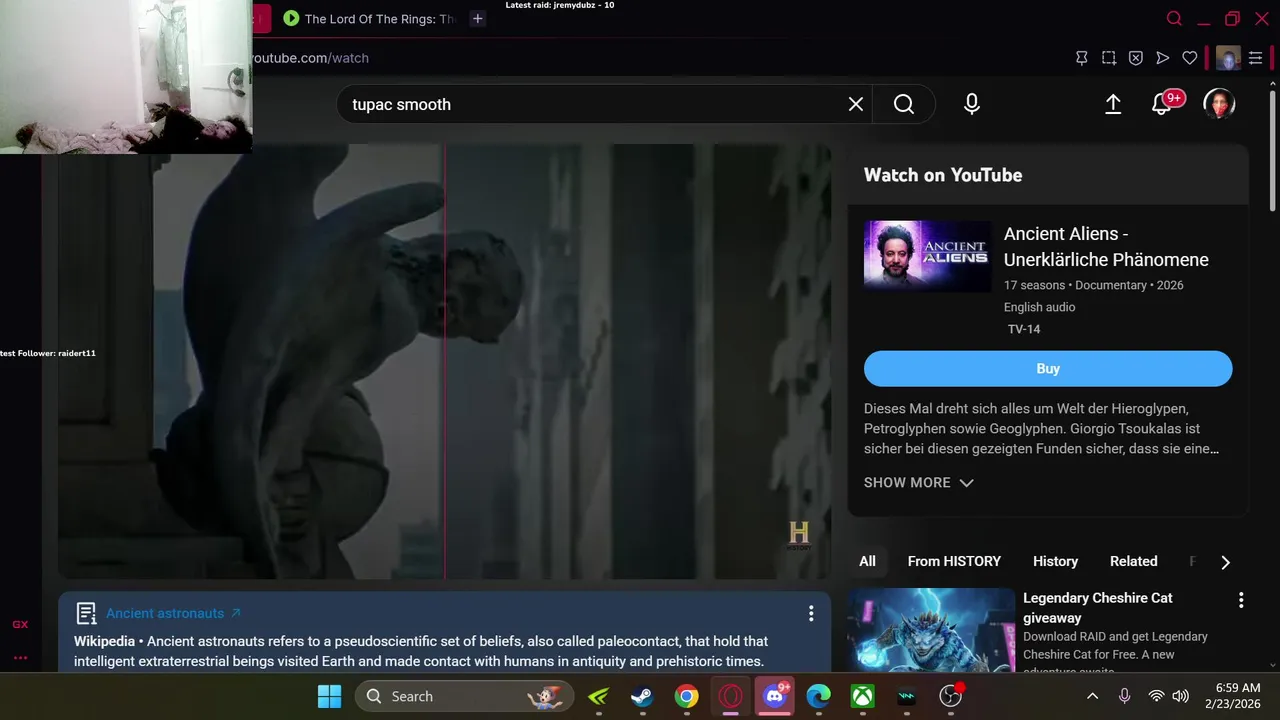Open Google Chrome from the taskbar
The height and width of the screenshot is (720, 1280).
tap(686, 696)
